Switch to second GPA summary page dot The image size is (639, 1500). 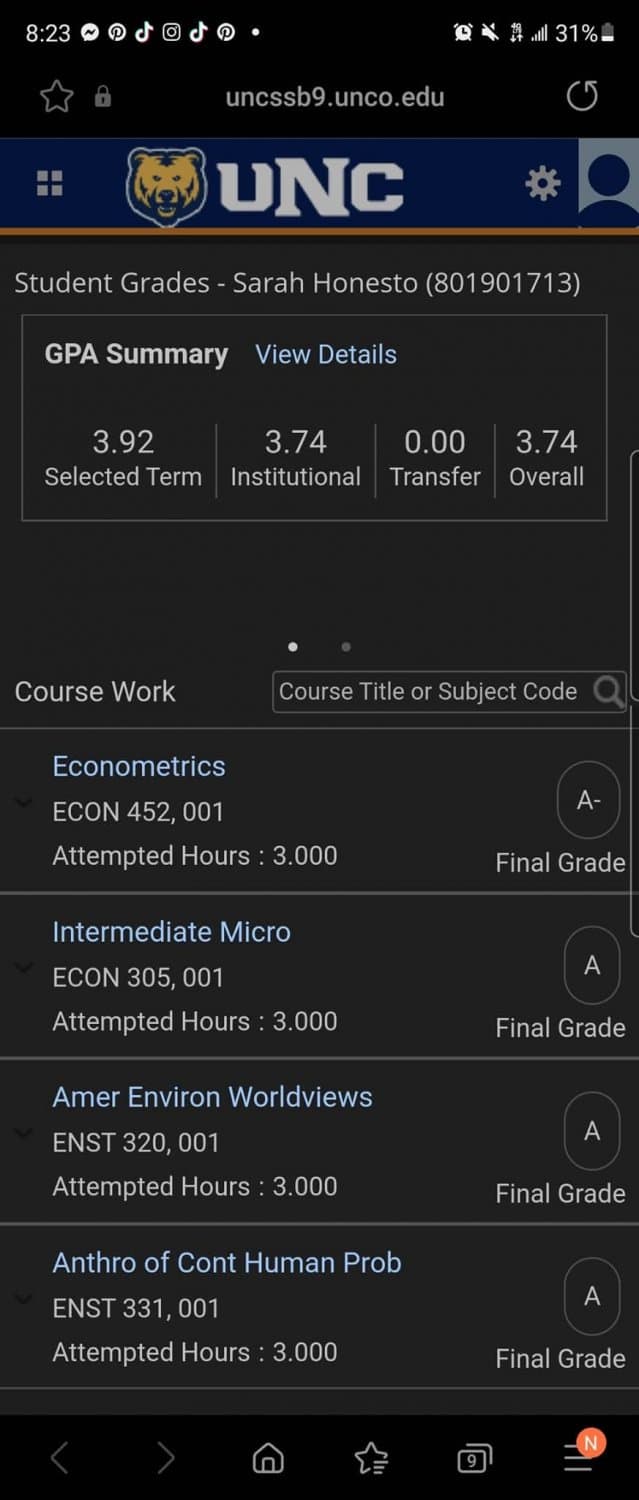coord(346,647)
